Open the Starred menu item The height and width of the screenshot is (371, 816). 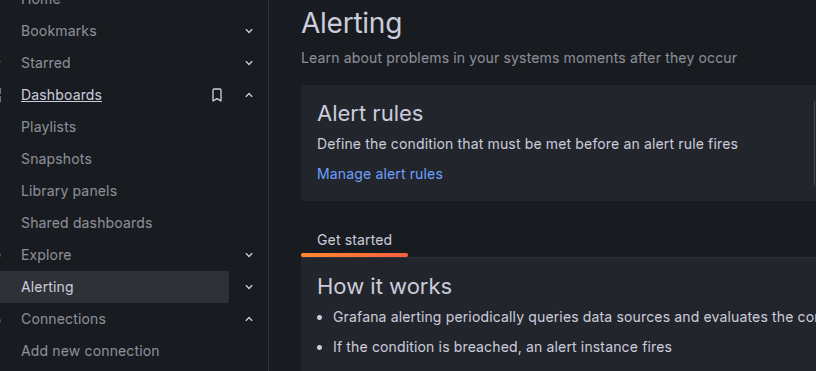coord(46,63)
